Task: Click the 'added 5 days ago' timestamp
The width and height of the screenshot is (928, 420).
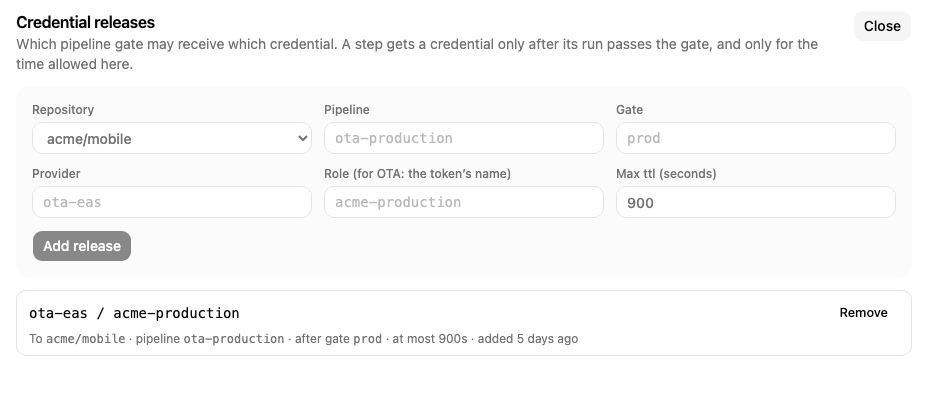Action: [528, 339]
